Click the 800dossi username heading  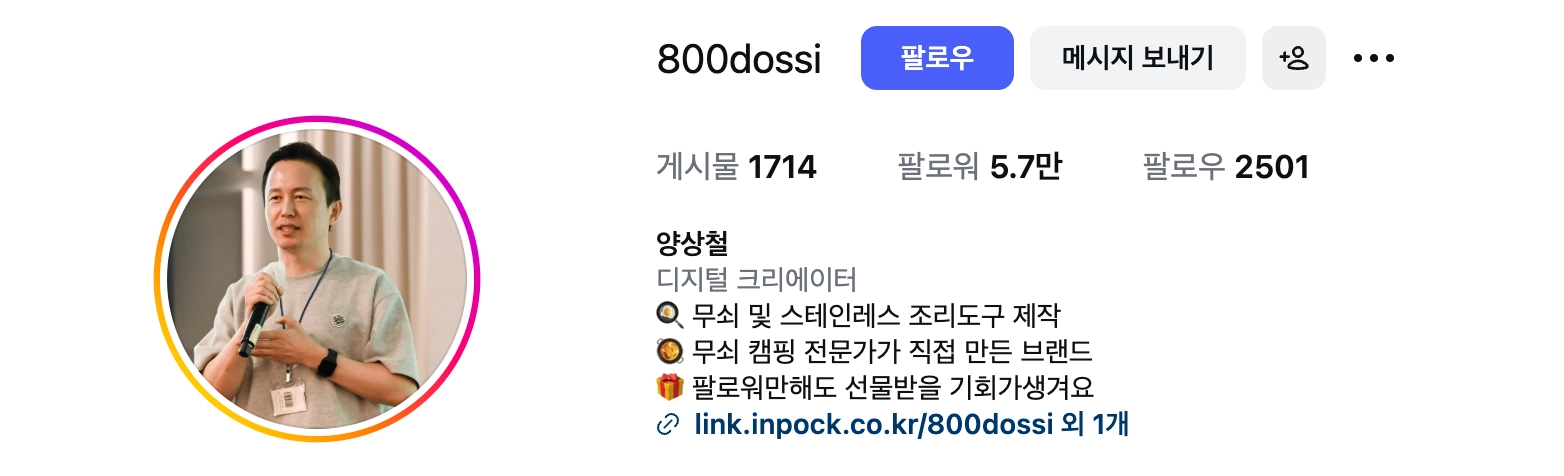click(x=739, y=59)
